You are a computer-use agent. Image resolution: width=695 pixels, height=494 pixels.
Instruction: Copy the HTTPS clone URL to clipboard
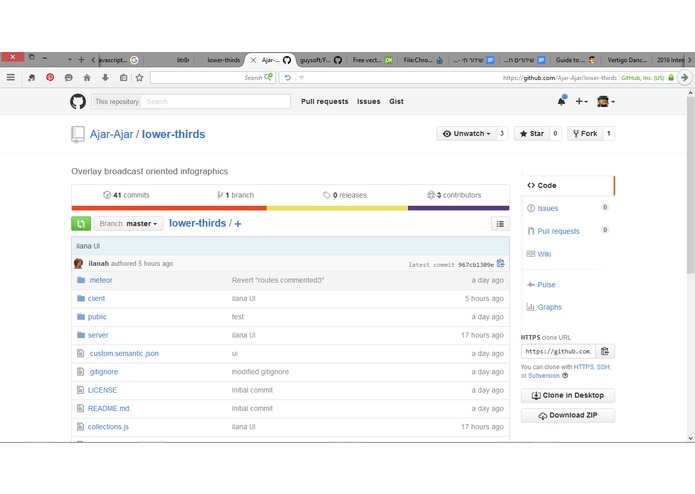[x=605, y=351]
